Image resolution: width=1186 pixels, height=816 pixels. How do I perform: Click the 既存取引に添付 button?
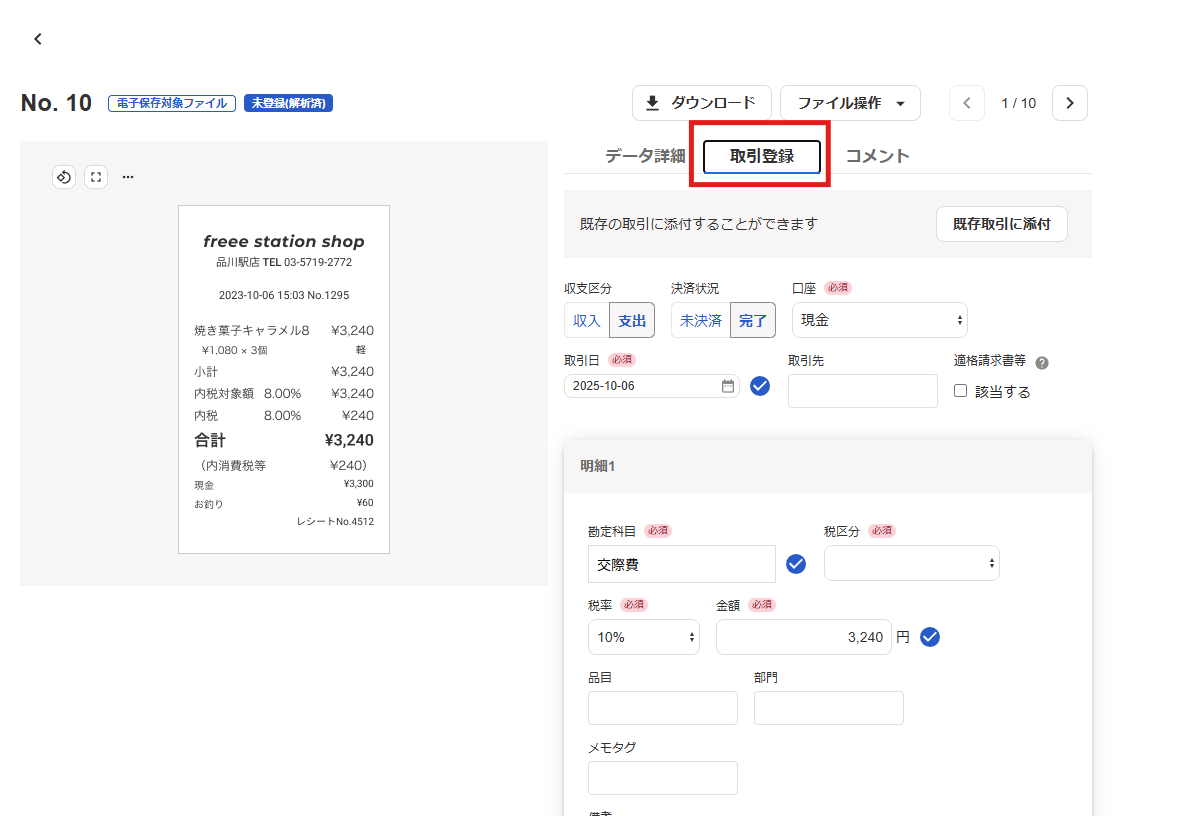tap(1002, 224)
